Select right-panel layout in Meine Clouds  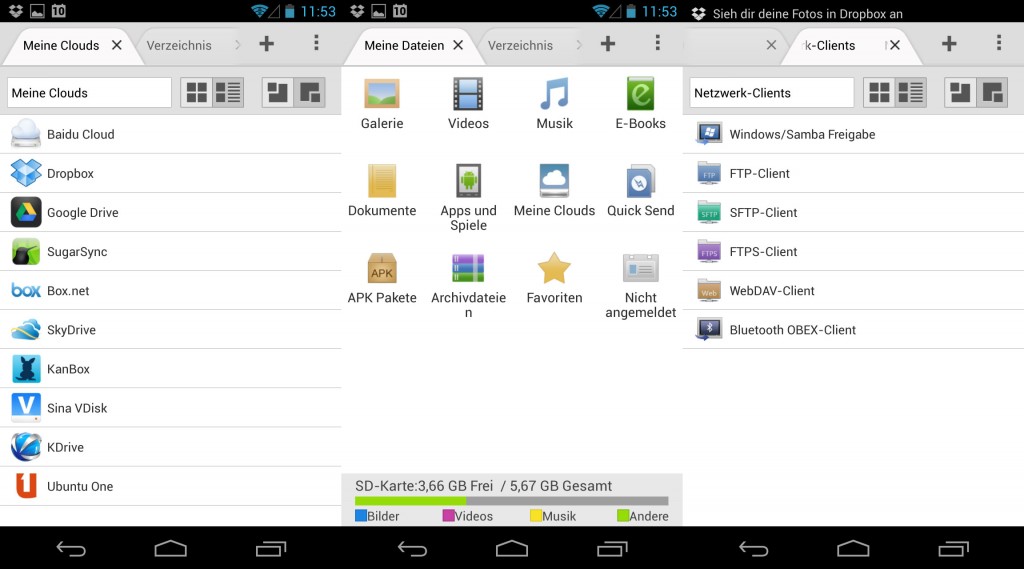point(310,93)
